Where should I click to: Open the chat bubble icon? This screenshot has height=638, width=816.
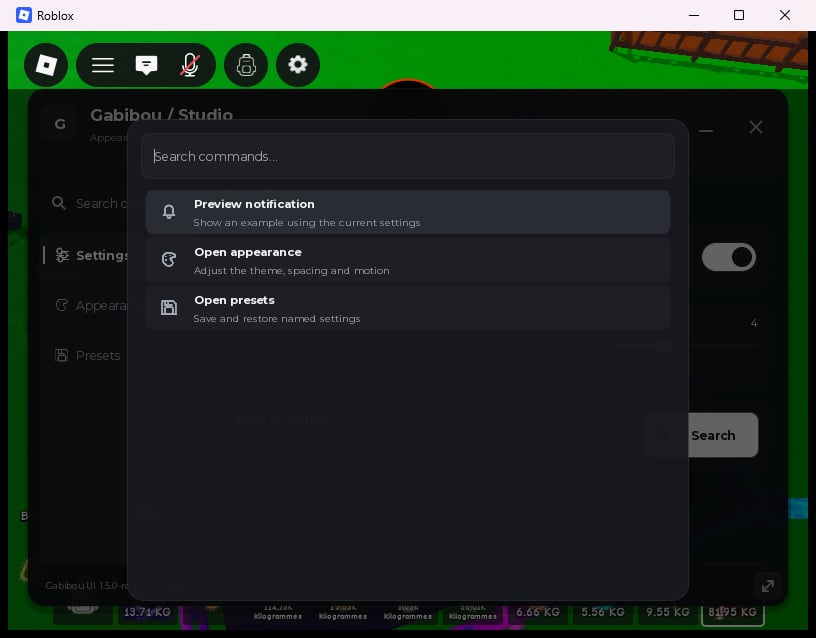click(x=146, y=65)
